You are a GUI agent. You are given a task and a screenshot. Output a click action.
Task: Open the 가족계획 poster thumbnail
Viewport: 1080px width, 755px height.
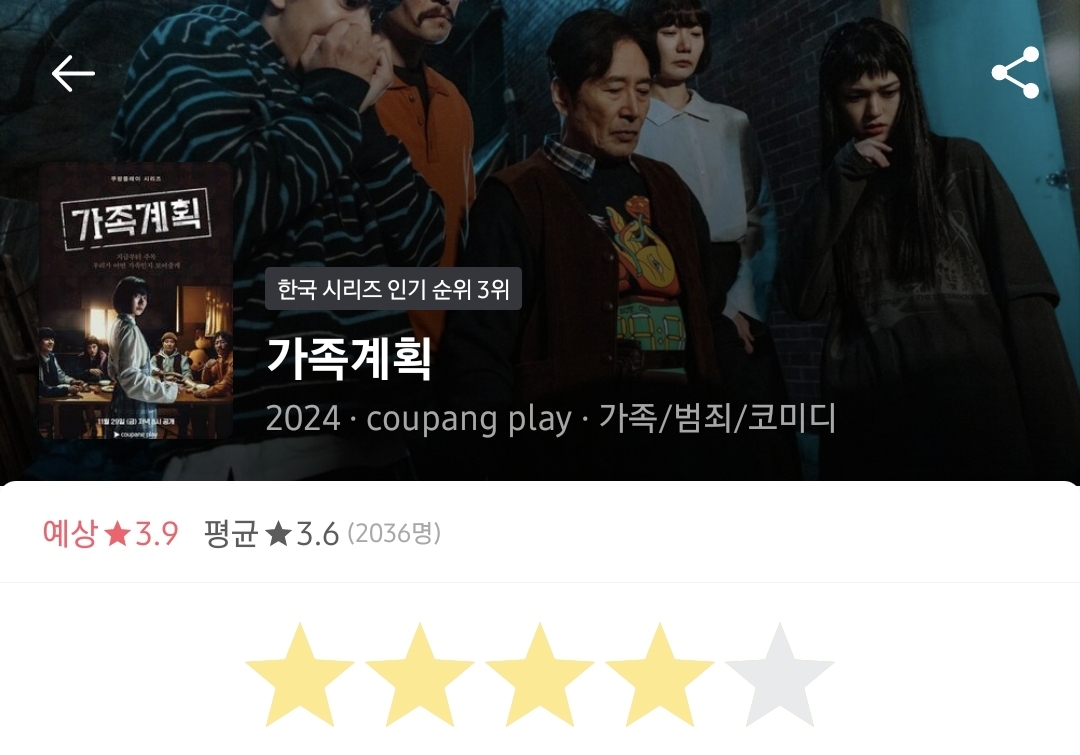pyautogui.click(x=136, y=300)
